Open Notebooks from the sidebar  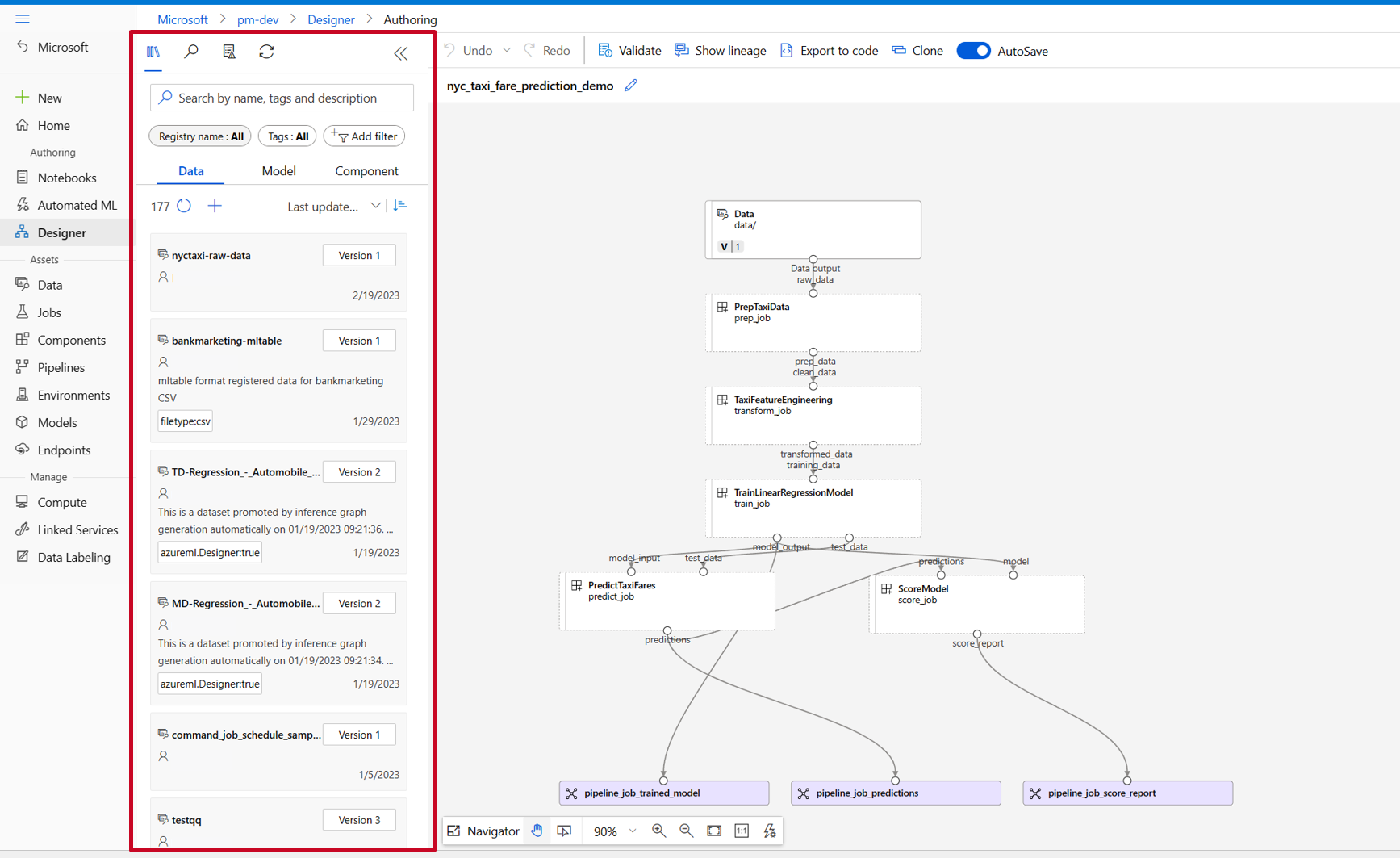click(67, 178)
